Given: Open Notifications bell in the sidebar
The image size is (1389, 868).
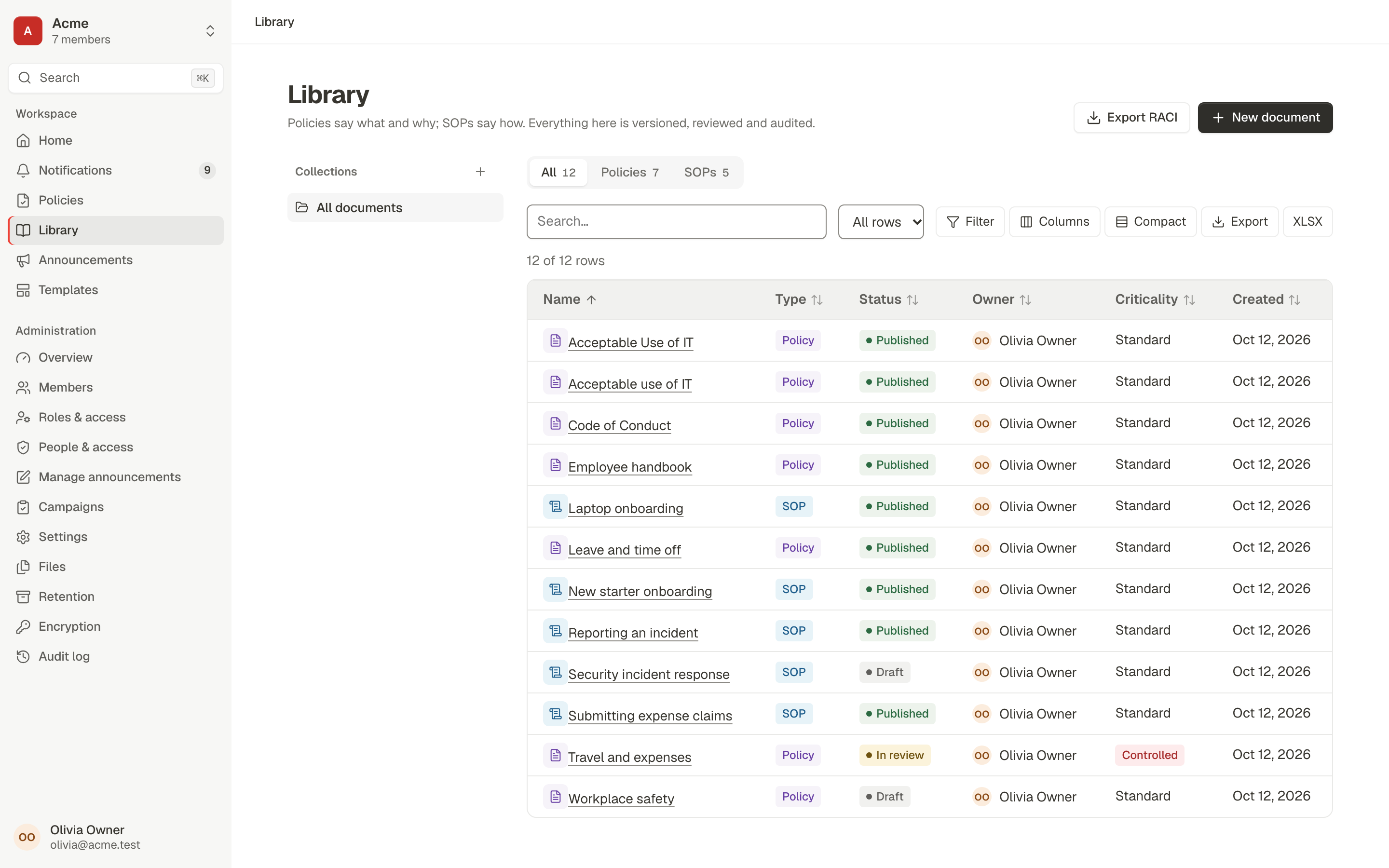Looking at the screenshot, I should (x=115, y=171).
